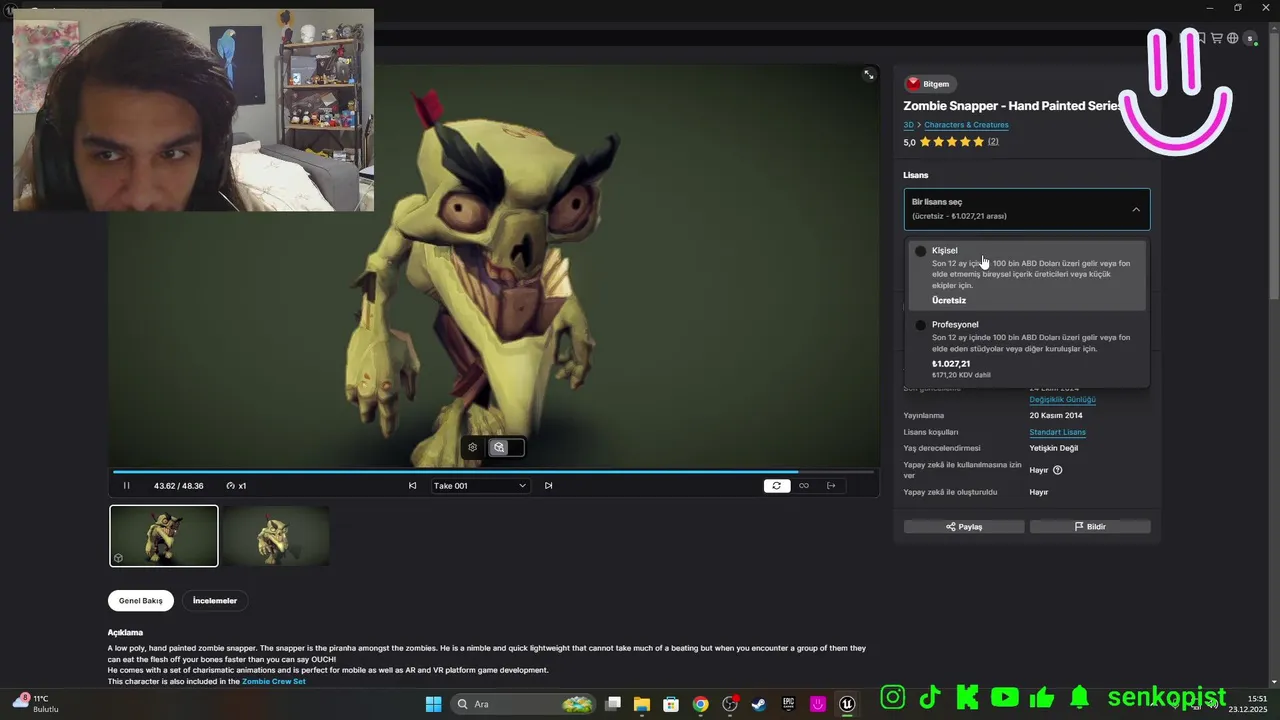The width and height of the screenshot is (1280, 720).
Task: Open the Characters & Creatures category
Action: click(966, 125)
